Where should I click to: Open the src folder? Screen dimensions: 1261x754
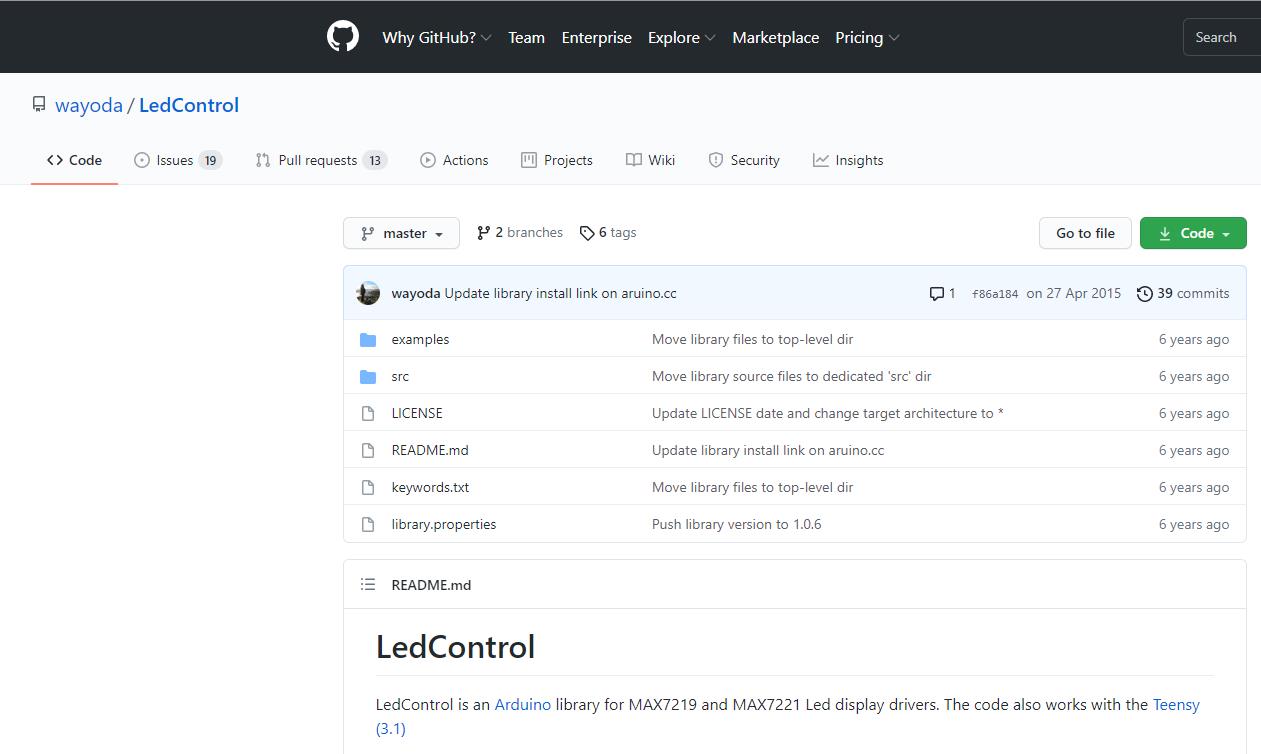[x=400, y=376]
